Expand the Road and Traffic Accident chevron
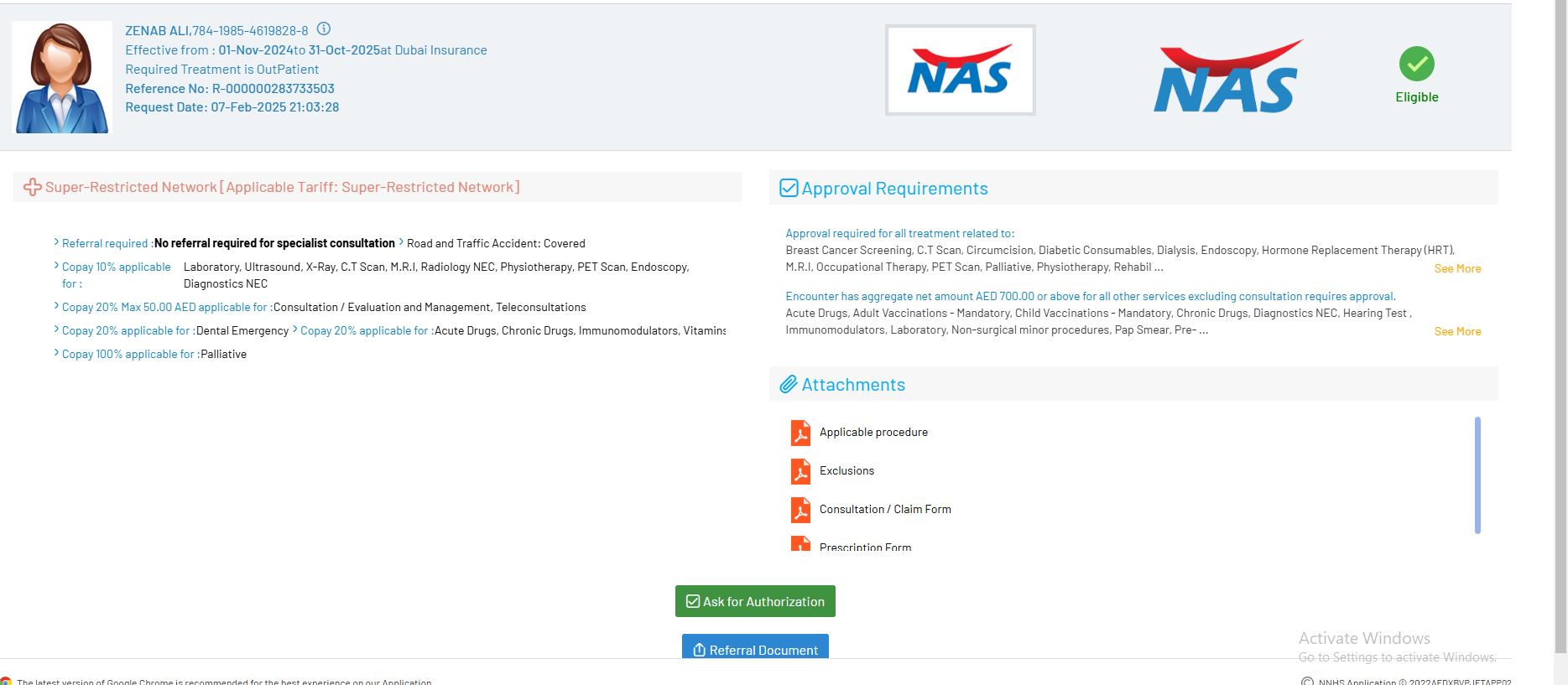This screenshot has width=1568, height=685. click(401, 242)
